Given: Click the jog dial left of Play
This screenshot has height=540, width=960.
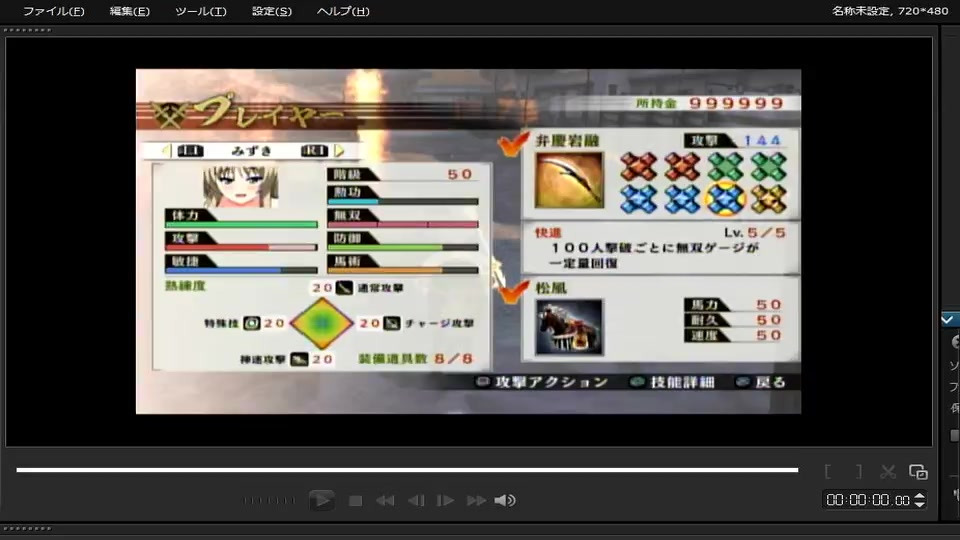Looking at the screenshot, I should [269, 500].
